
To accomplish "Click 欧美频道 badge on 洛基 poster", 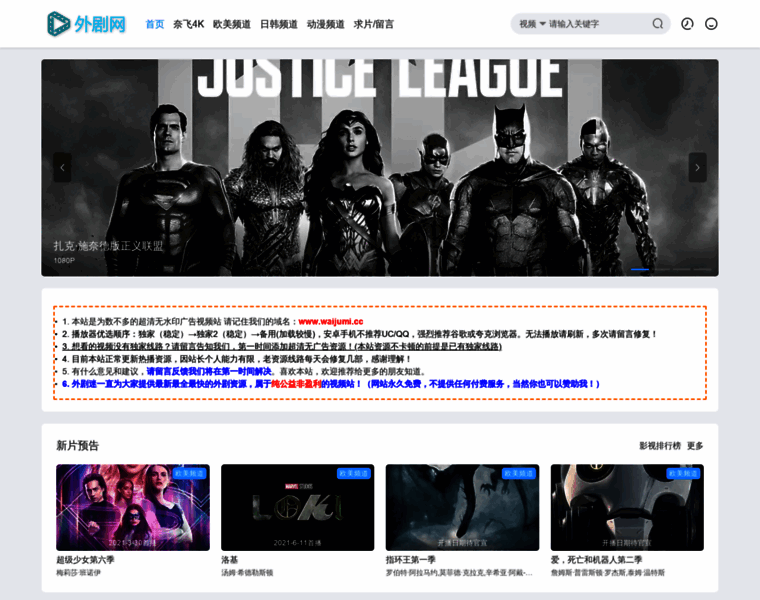I will point(354,473).
